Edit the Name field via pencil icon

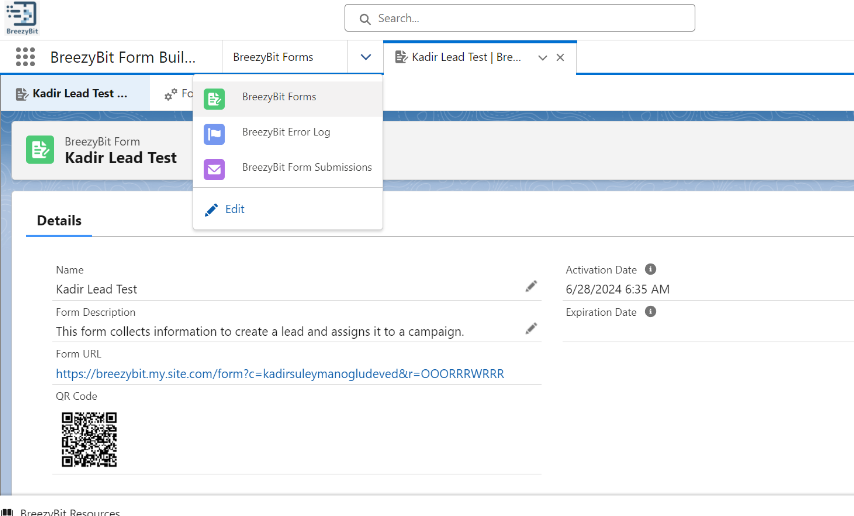click(531, 287)
